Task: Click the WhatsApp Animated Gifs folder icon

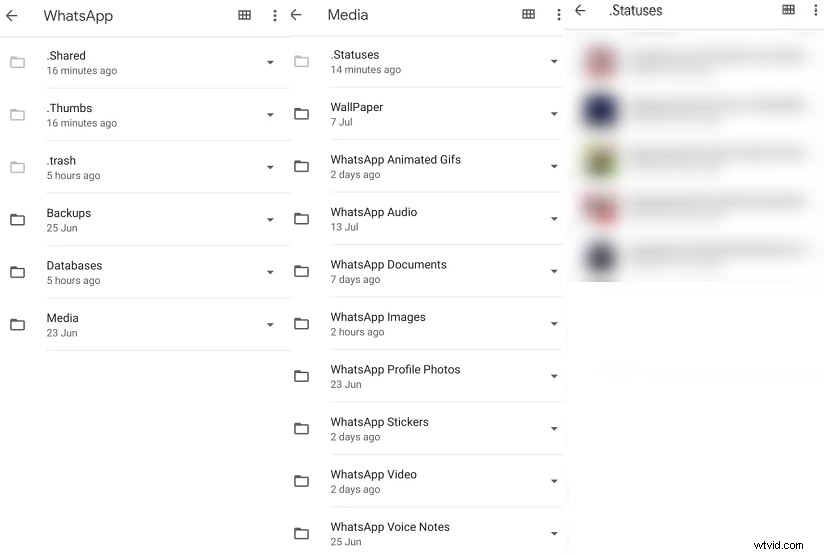Action: point(301,166)
